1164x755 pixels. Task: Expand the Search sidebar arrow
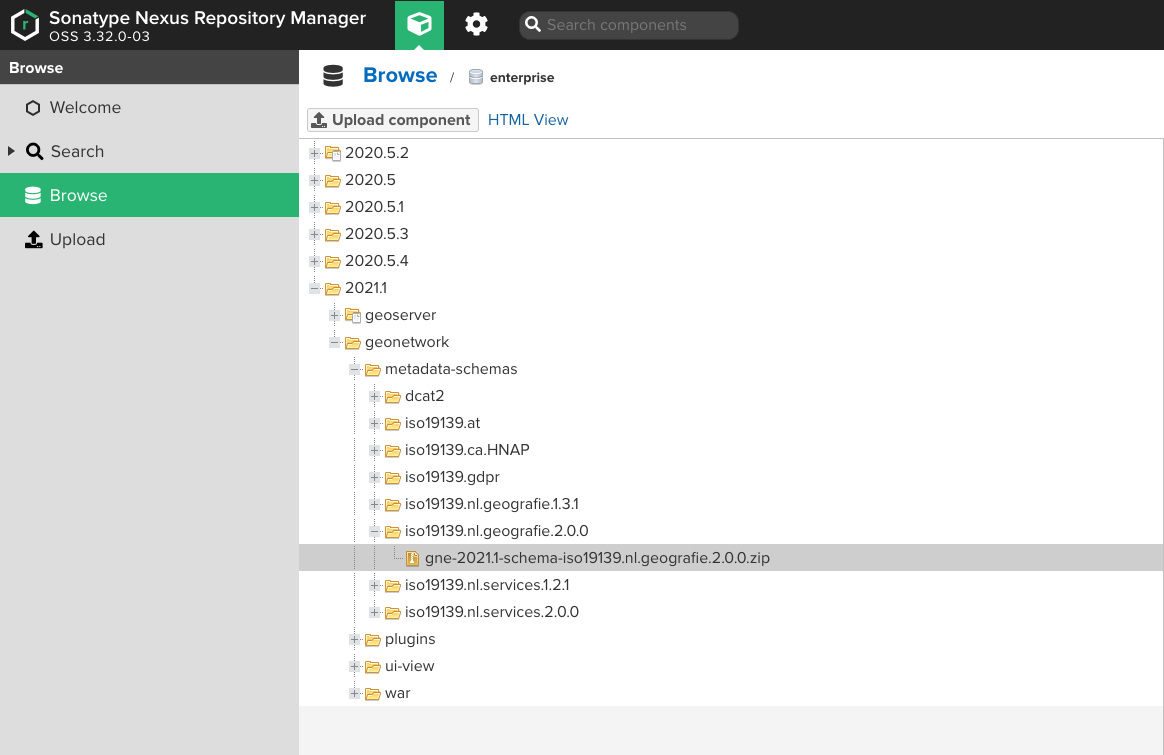coord(11,151)
